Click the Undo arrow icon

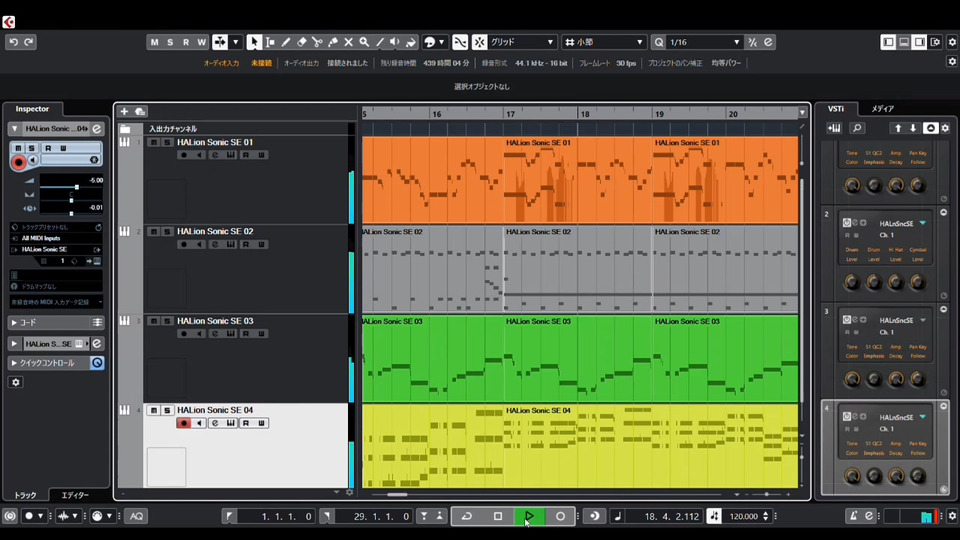[x=13, y=42]
